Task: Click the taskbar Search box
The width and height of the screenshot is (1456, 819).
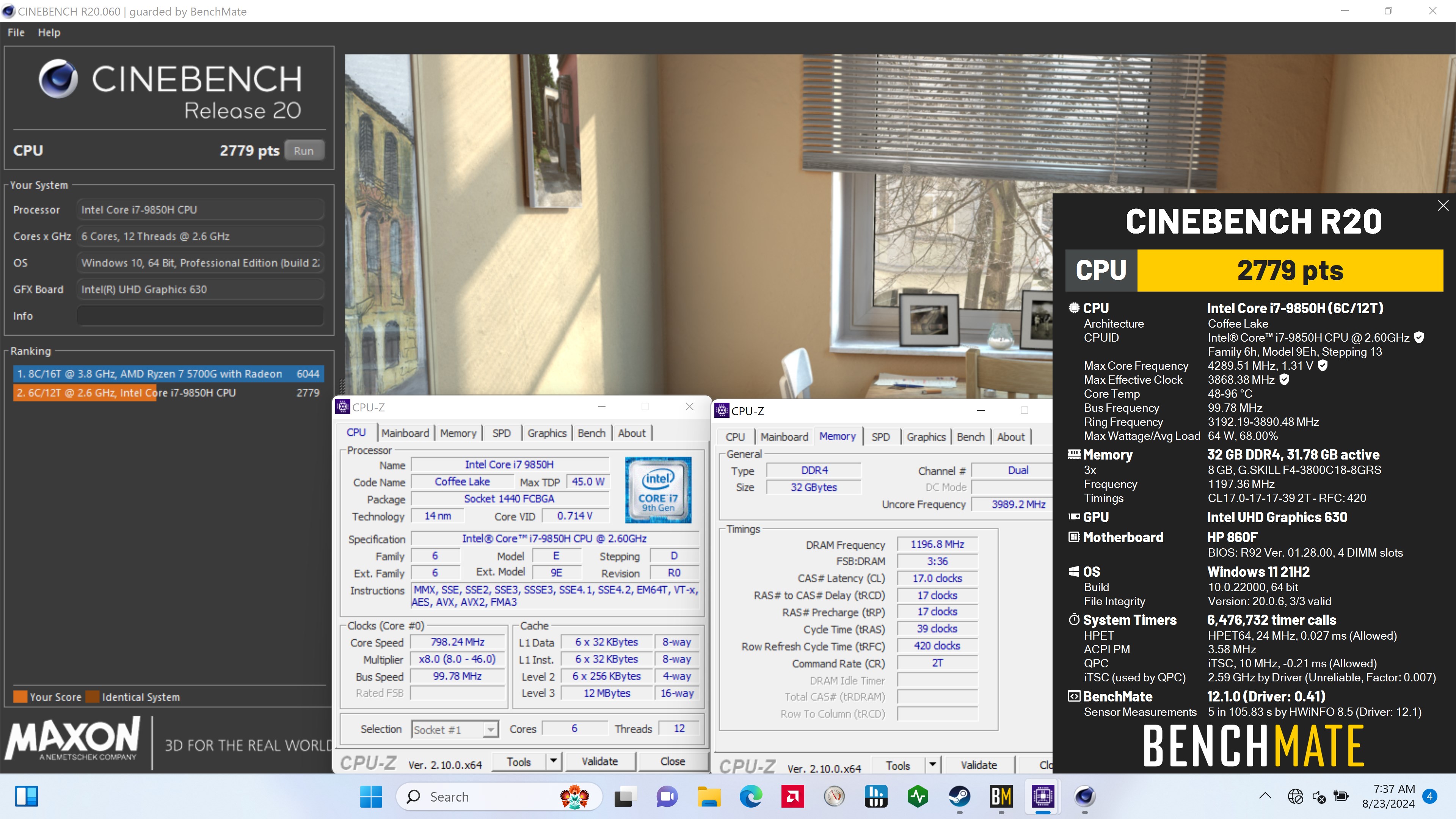Action: point(499,796)
